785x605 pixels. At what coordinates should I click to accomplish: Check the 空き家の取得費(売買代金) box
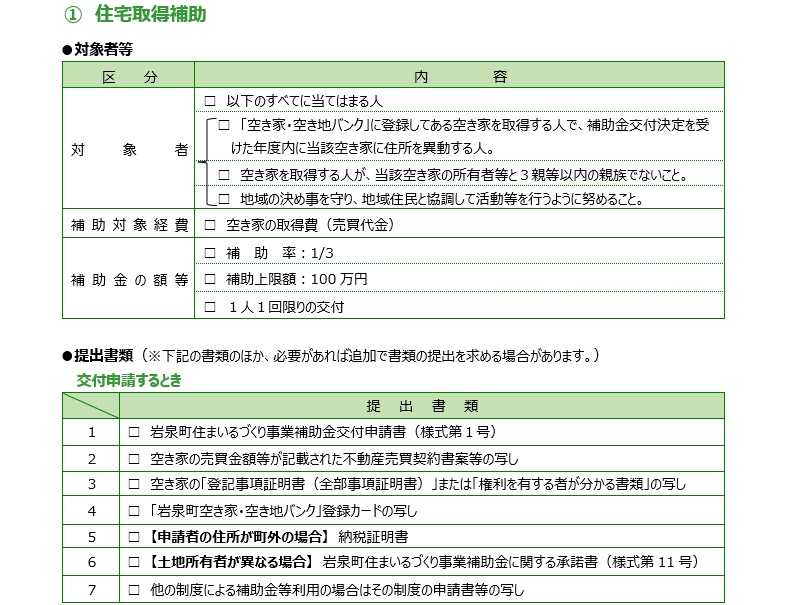pos(210,225)
